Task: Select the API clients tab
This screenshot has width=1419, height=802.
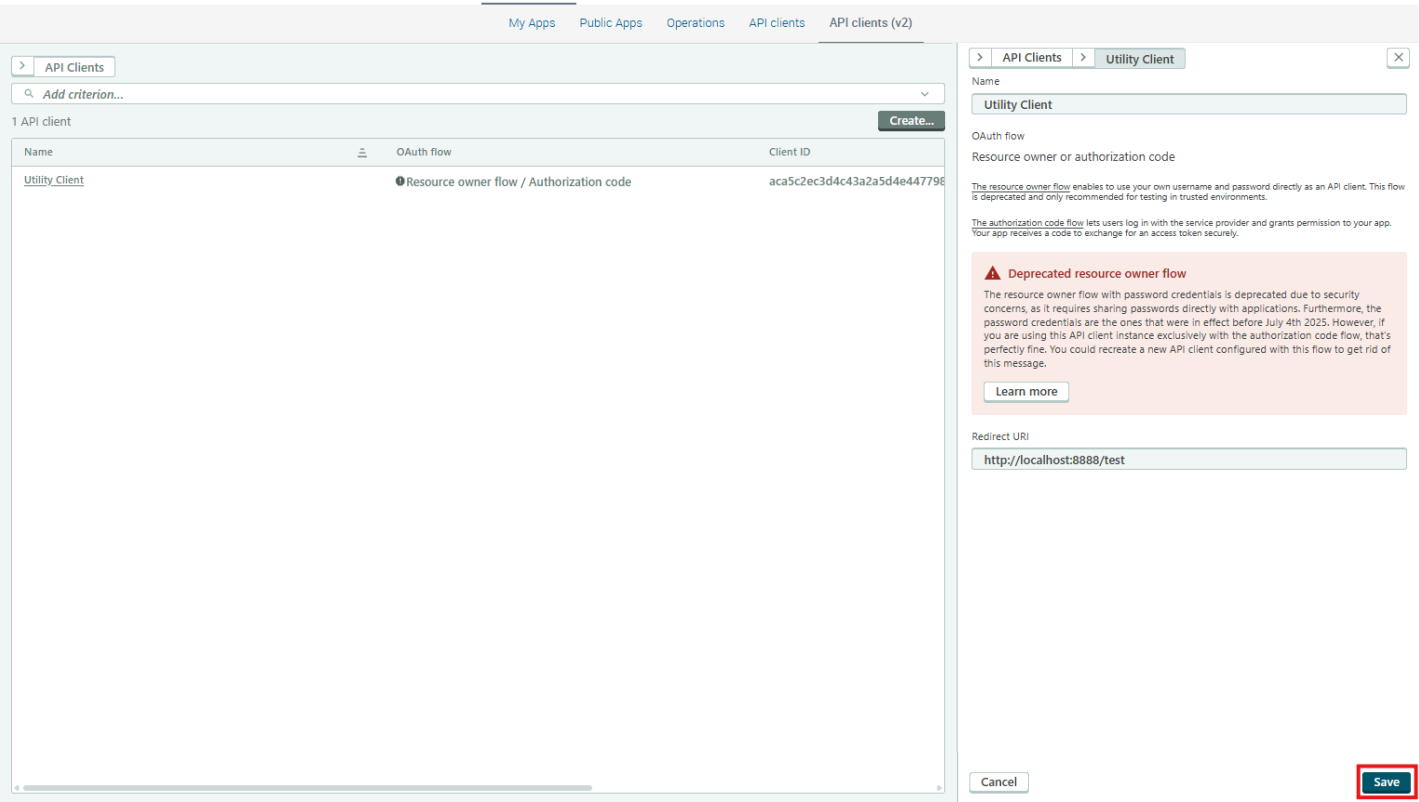Action: [776, 23]
